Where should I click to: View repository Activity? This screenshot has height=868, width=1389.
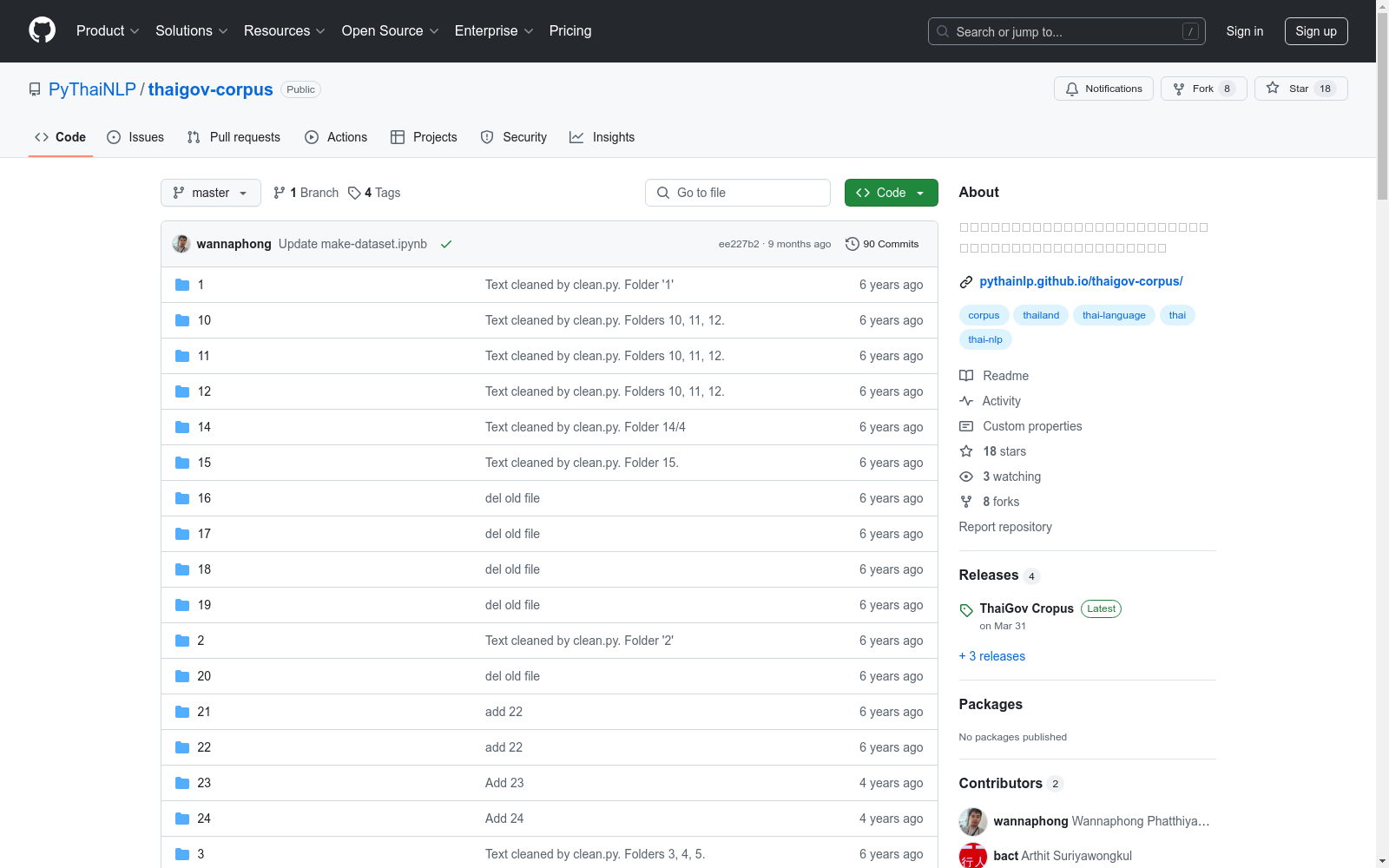(991, 401)
